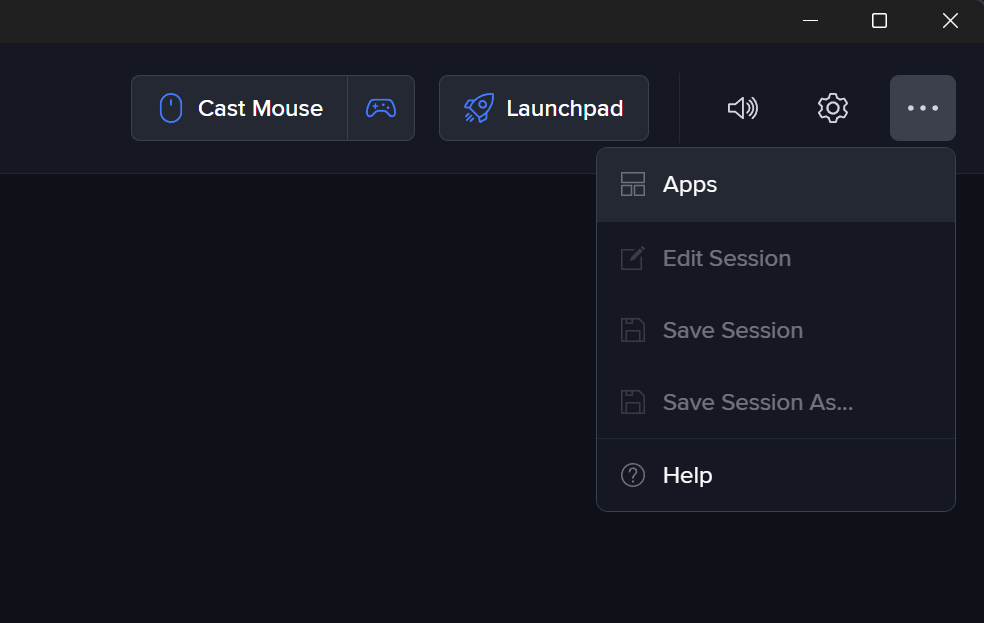Switch to gamepad controller casting mode
The image size is (984, 623).
[381, 108]
